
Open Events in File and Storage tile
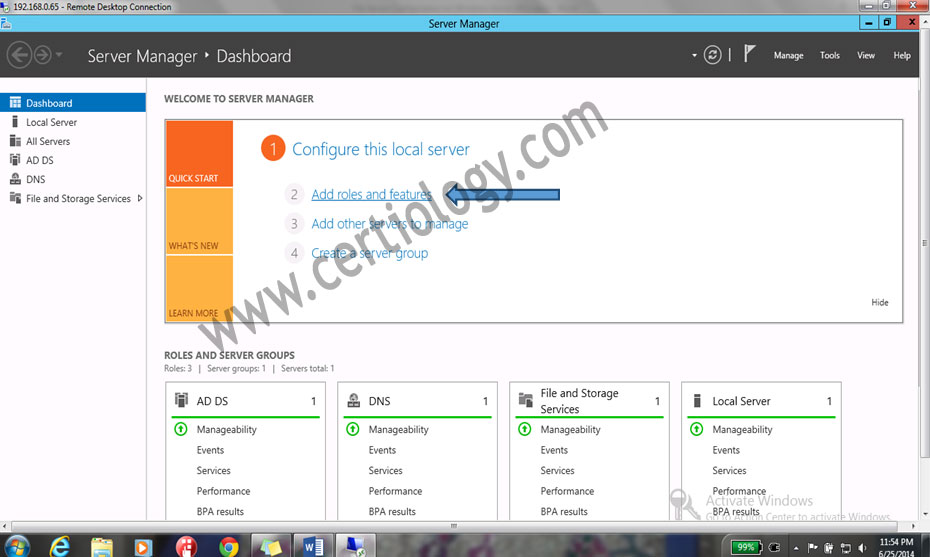555,450
